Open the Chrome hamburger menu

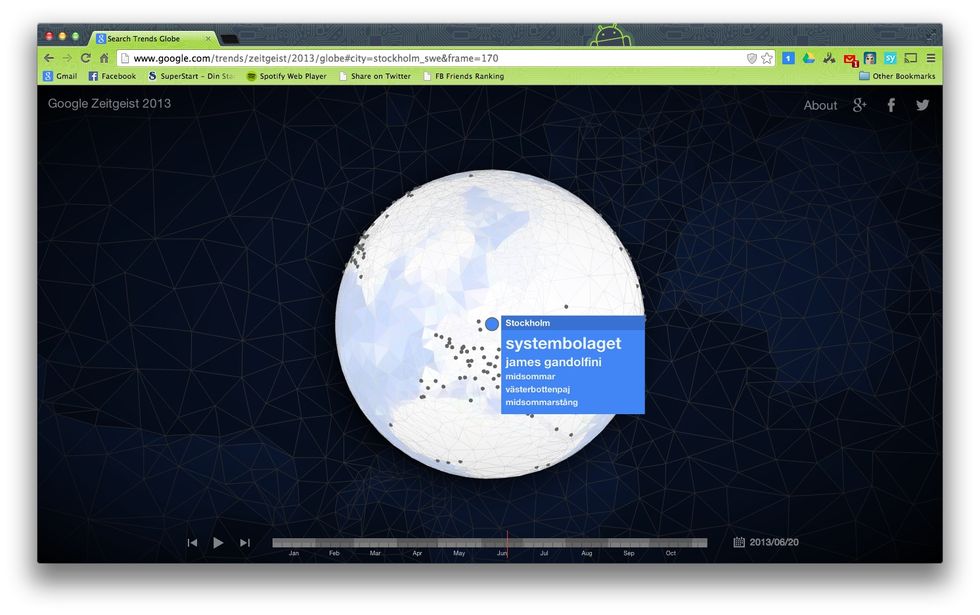931,58
